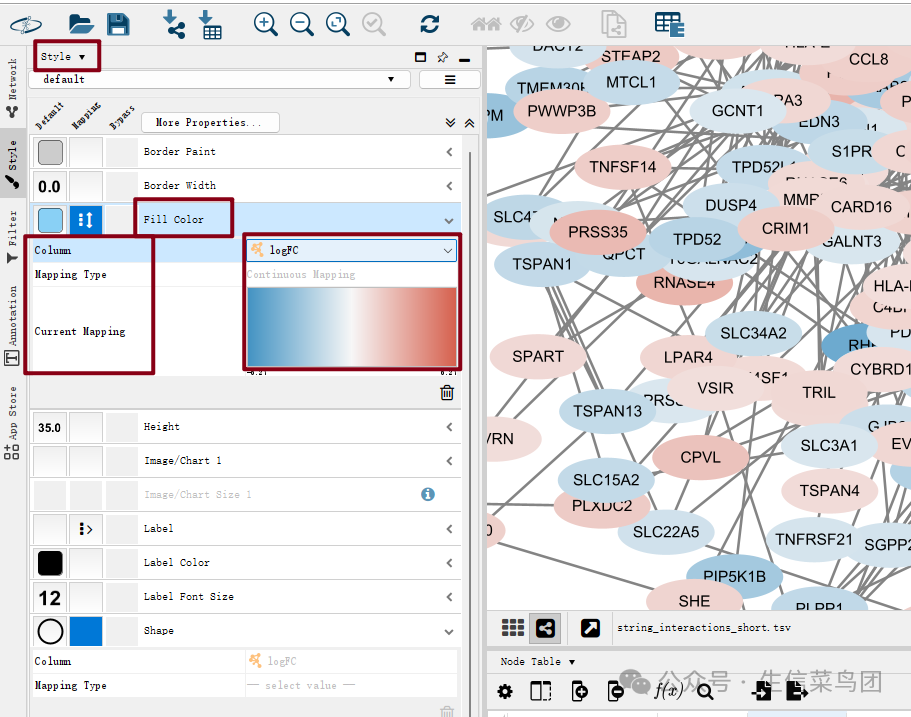Open continuous mapping gradient editor
This screenshot has height=717, width=911.
pyautogui.click(x=352, y=327)
